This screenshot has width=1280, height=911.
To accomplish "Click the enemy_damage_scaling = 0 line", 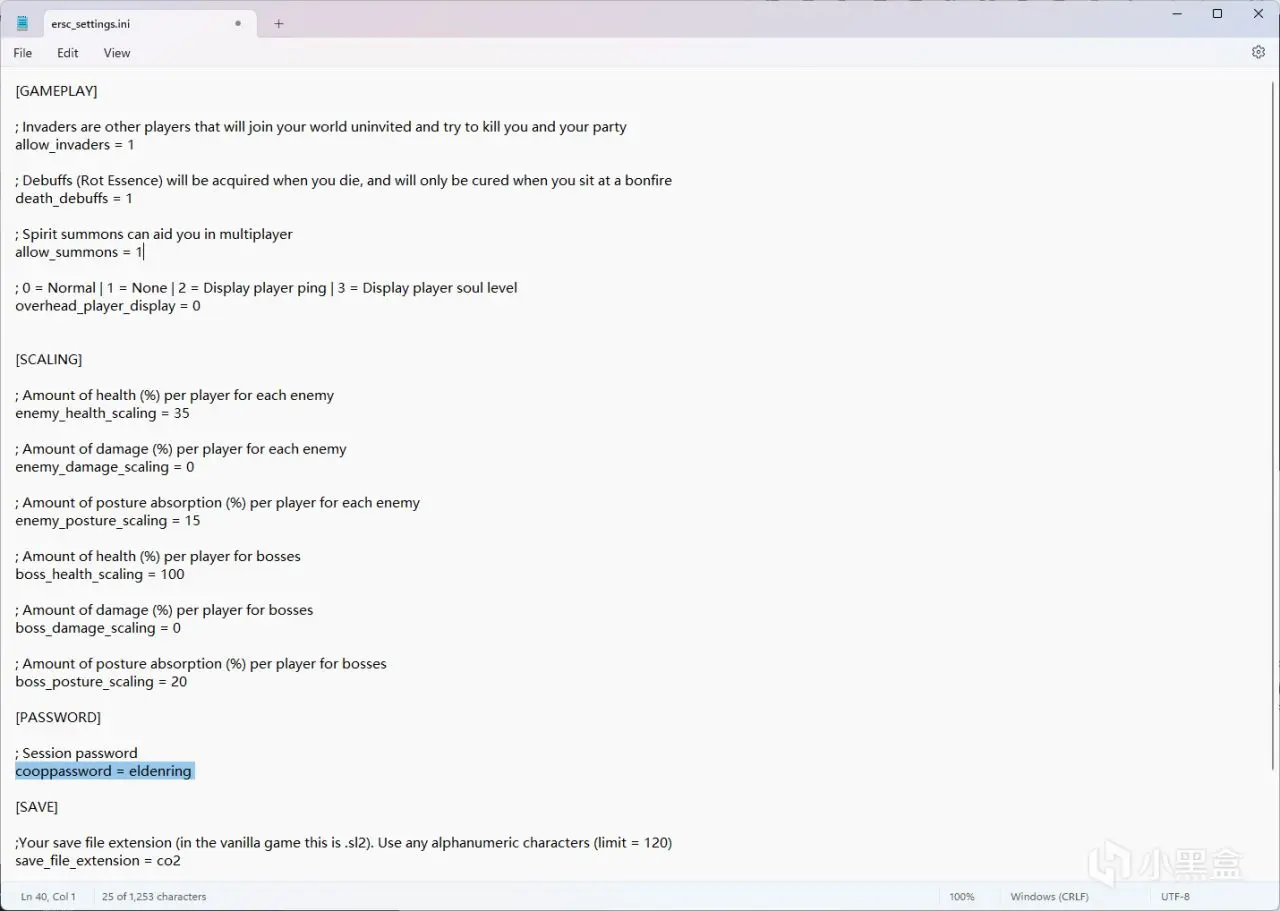I will click(x=105, y=467).
